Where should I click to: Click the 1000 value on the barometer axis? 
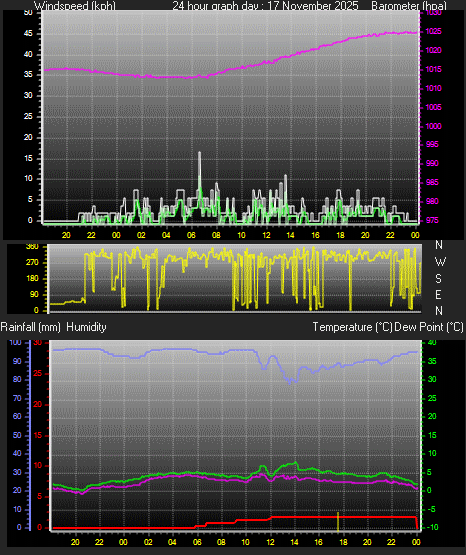pos(433,126)
